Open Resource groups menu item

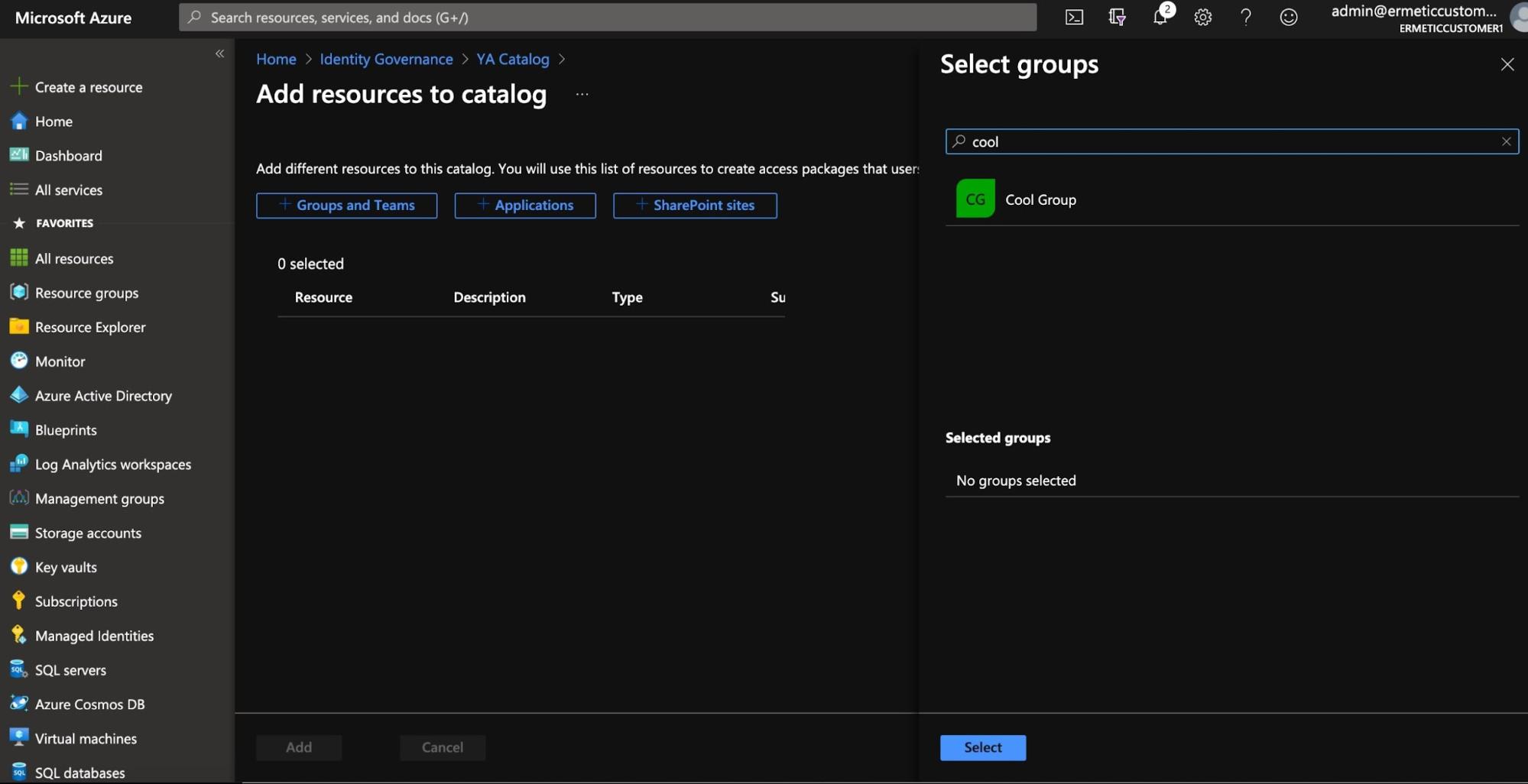coord(86,293)
